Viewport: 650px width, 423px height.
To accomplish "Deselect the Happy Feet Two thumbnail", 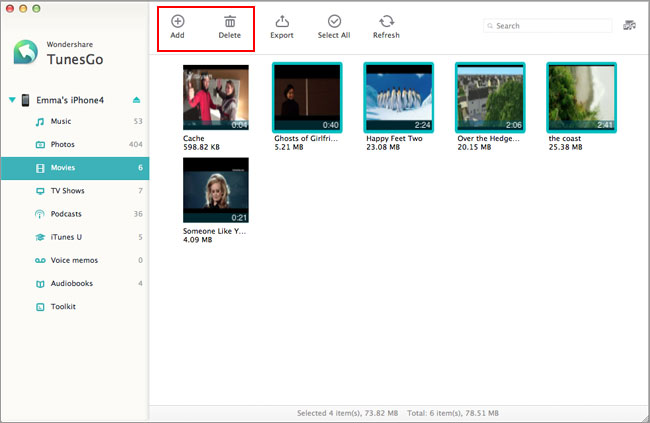I will [399, 97].
